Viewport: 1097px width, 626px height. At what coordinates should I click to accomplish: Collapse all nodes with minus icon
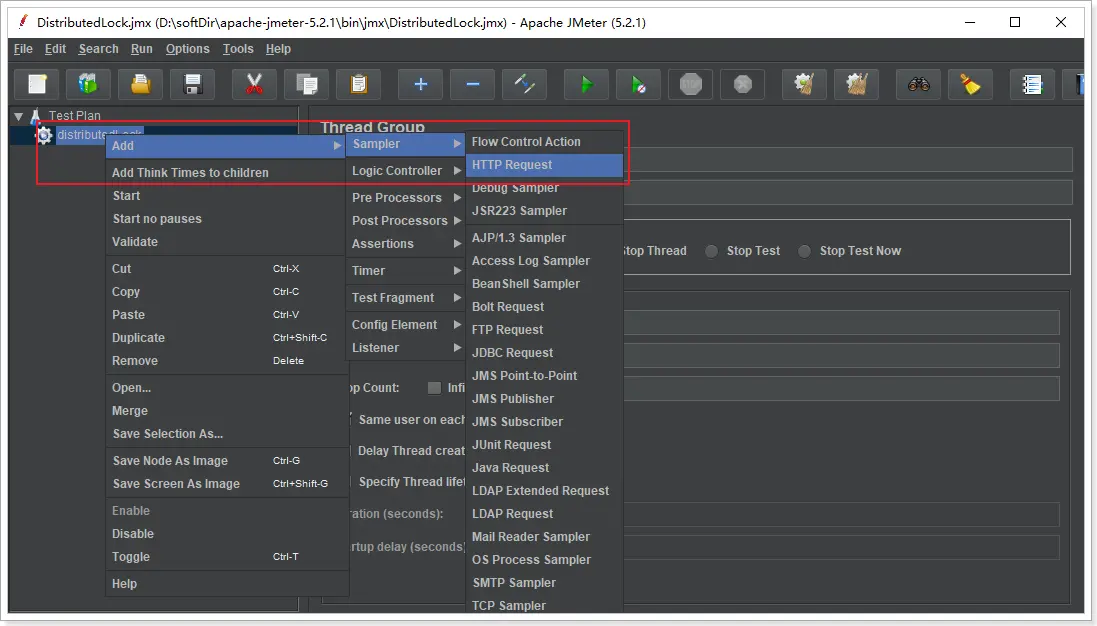point(472,85)
